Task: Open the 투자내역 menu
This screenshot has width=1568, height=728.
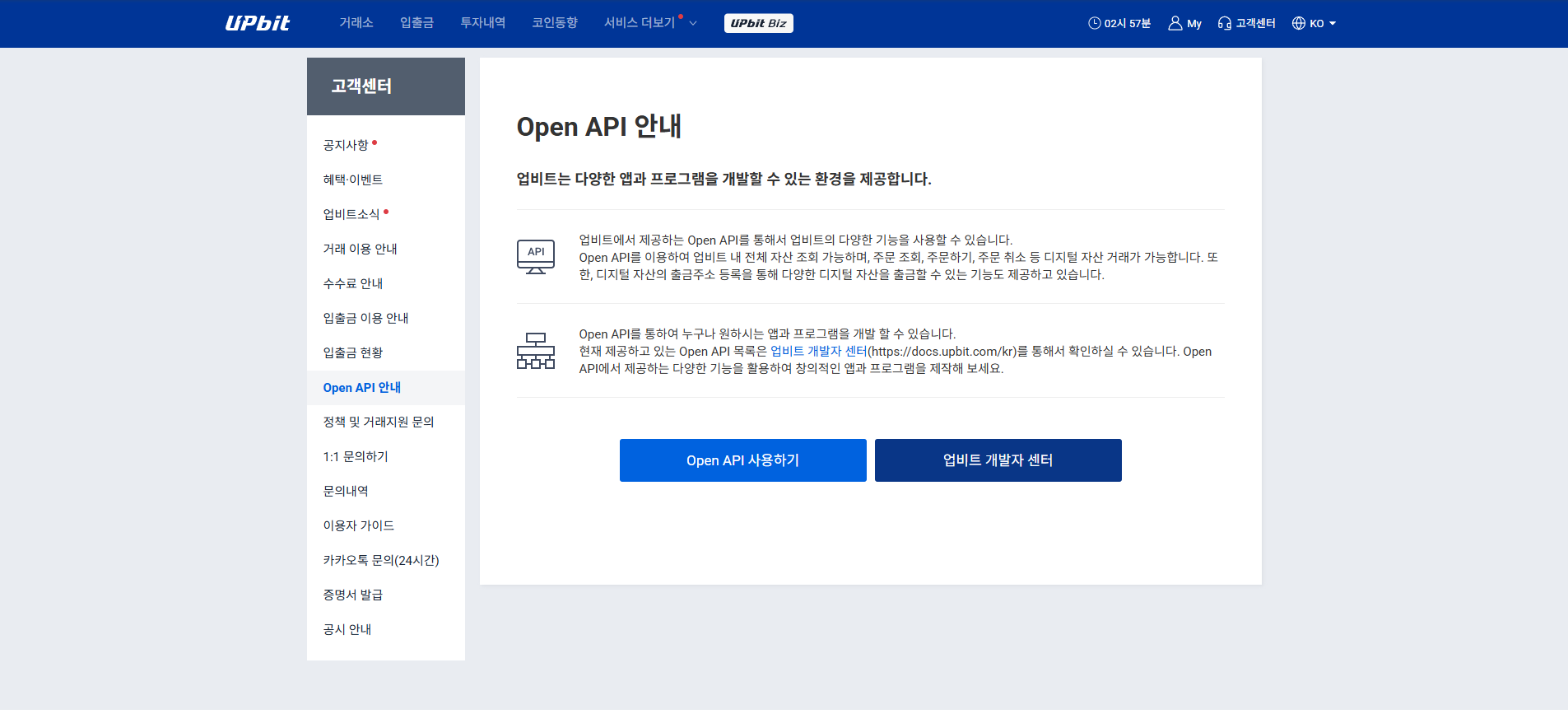Action: coord(482,23)
